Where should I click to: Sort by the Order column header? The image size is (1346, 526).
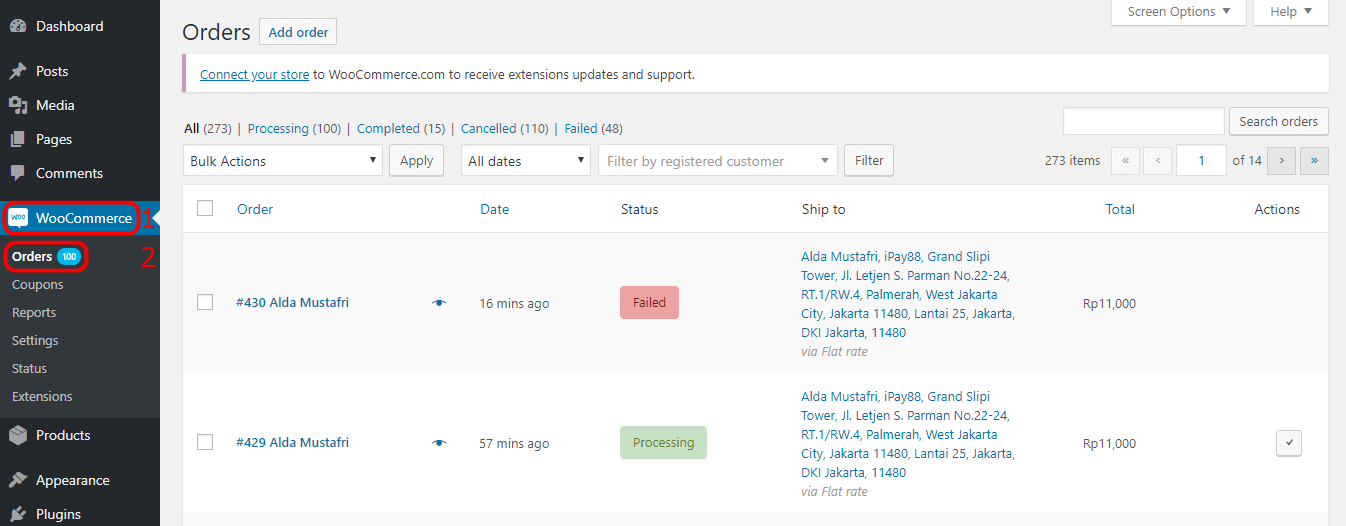(255, 209)
